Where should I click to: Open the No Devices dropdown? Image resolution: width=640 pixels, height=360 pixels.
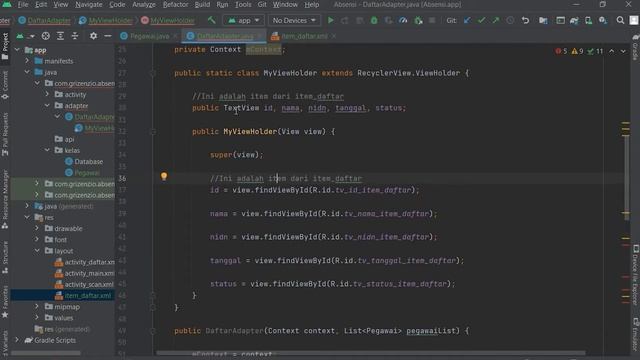[294, 20]
